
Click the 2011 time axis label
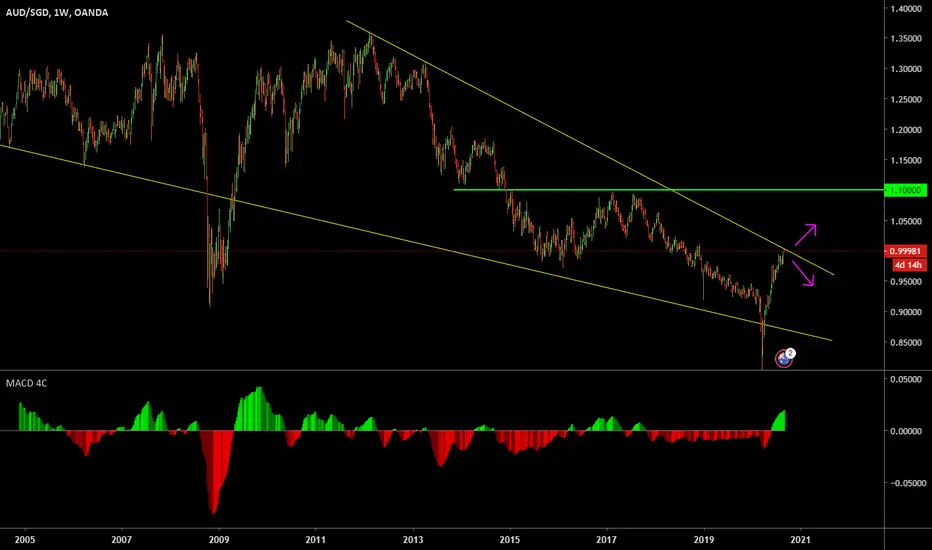tap(316, 540)
